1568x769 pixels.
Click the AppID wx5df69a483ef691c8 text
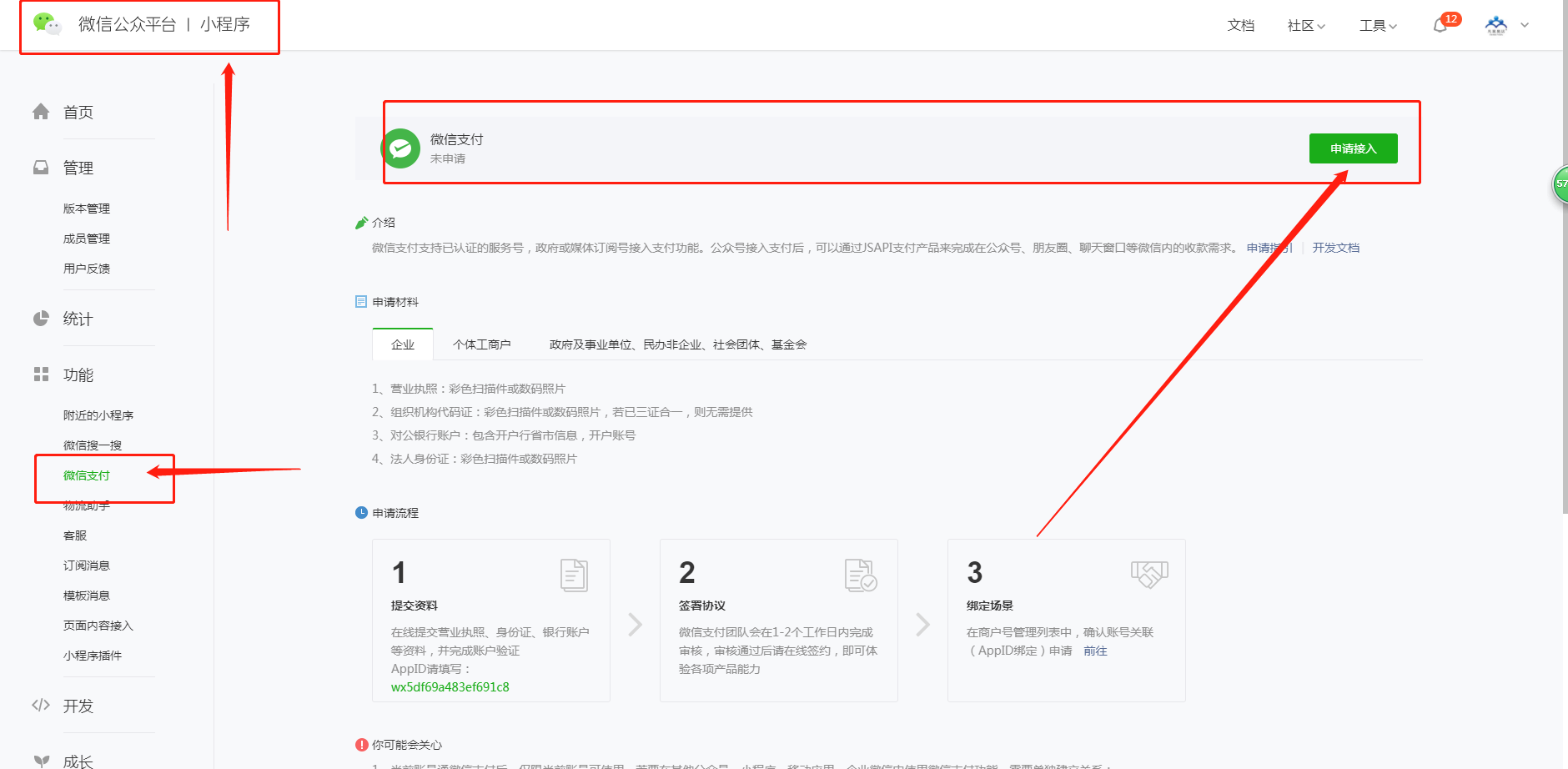(450, 687)
